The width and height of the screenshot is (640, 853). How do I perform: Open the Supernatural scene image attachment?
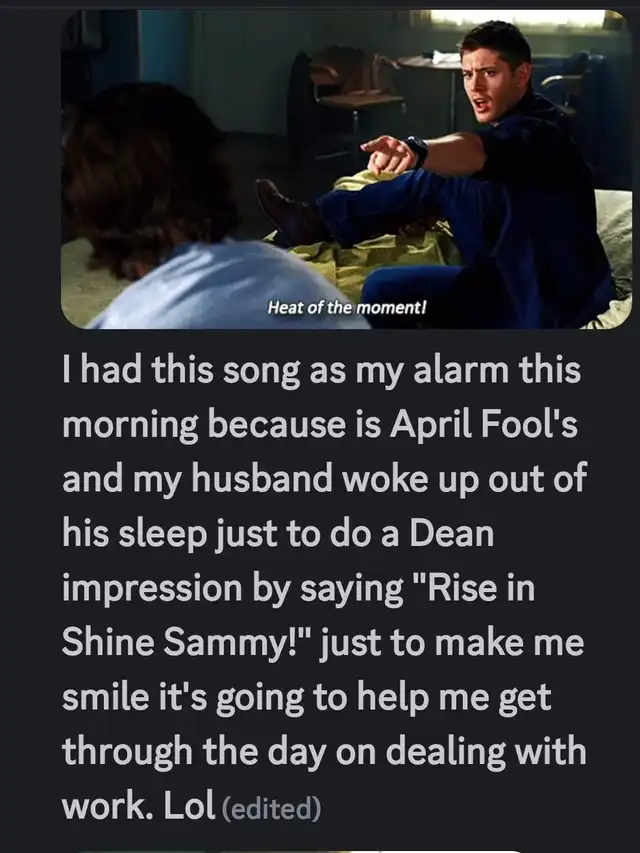click(347, 169)
